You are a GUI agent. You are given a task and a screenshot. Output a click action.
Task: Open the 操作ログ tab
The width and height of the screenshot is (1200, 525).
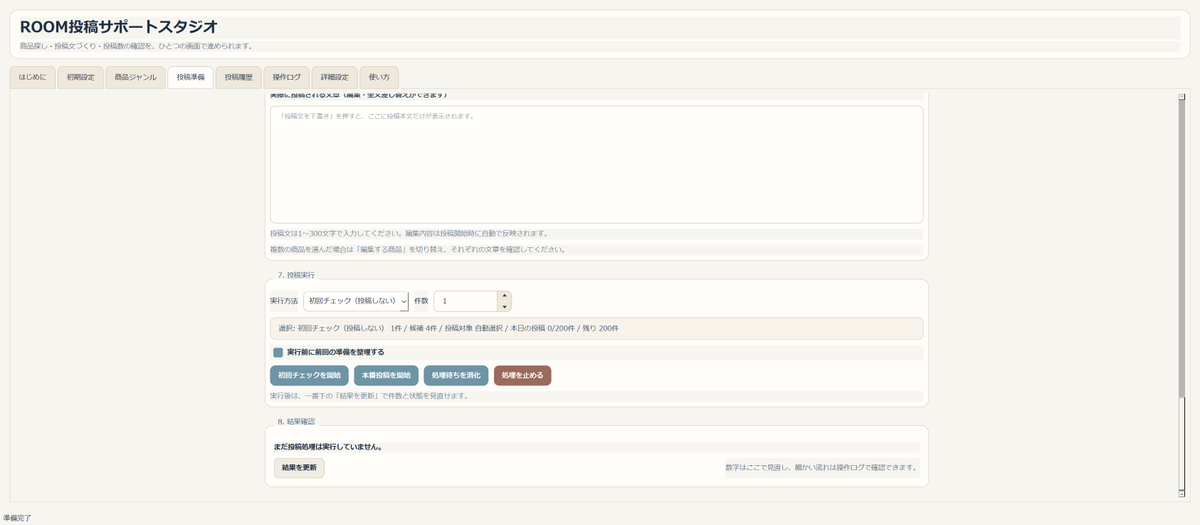click(287, 77)
